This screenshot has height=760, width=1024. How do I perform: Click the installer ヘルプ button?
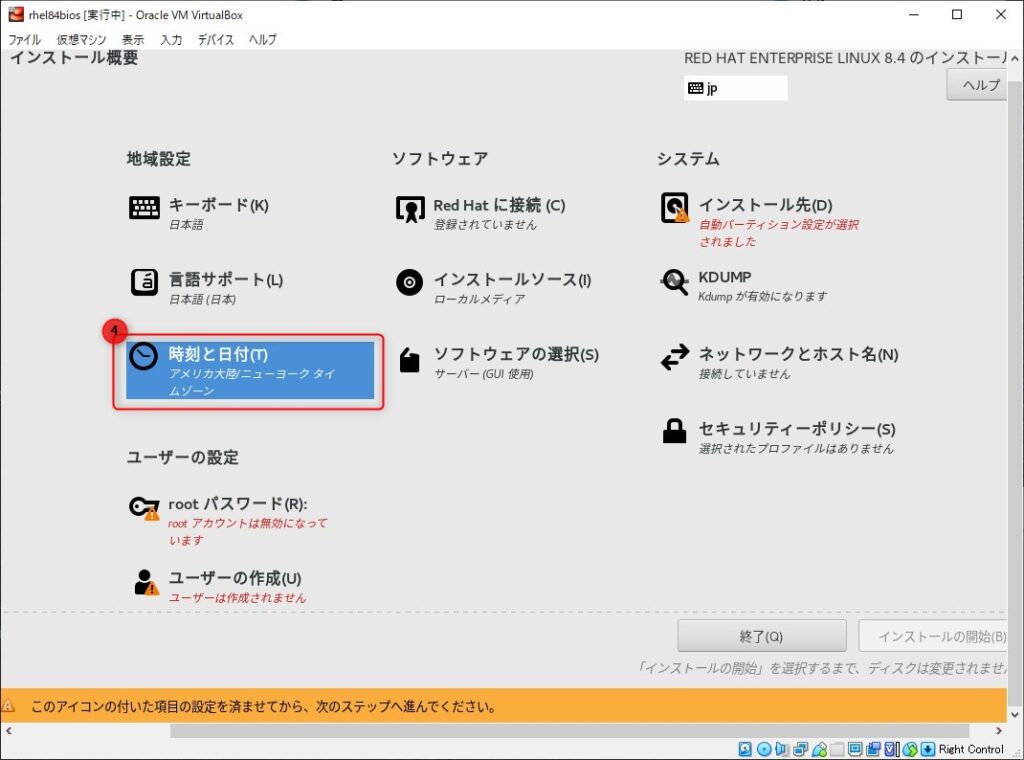(977, 86)
